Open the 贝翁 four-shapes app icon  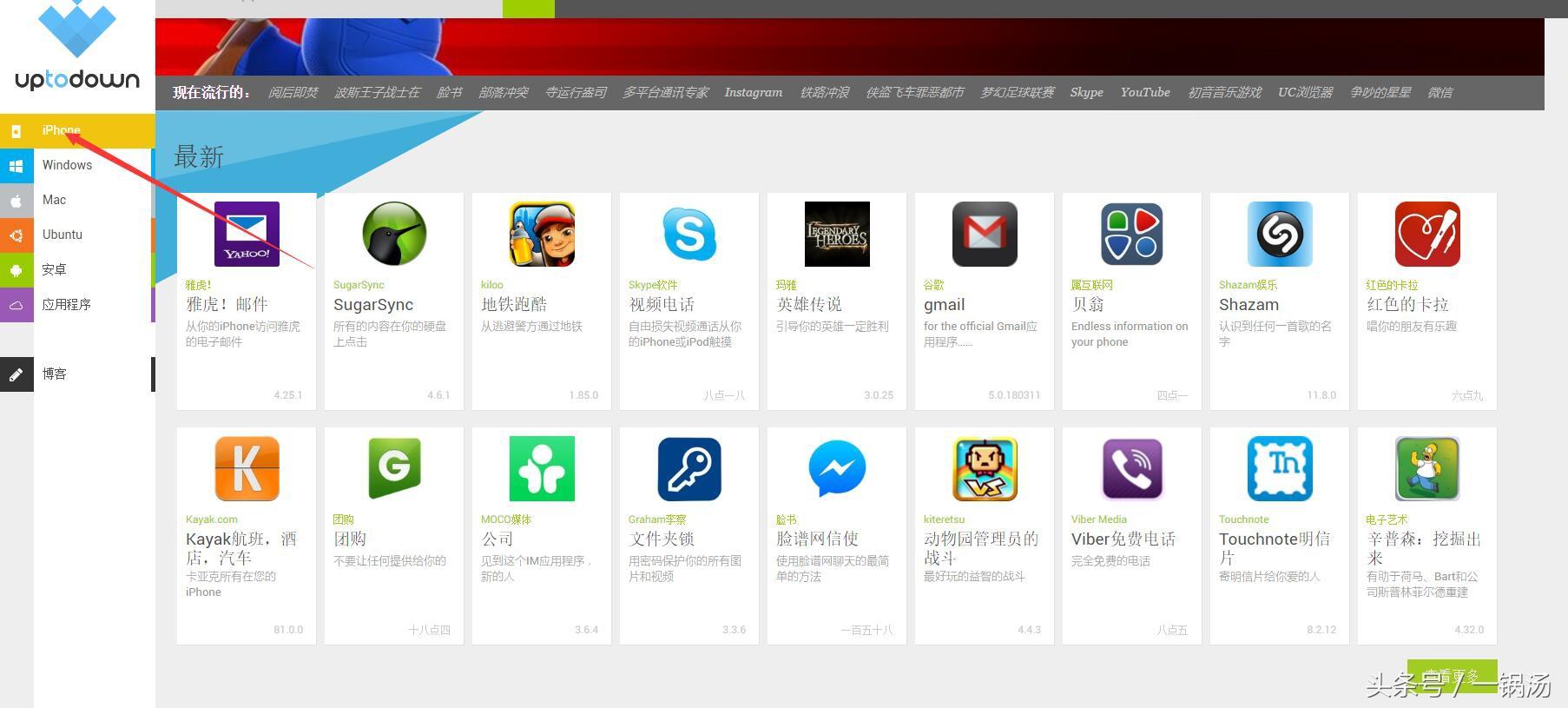tap(1132, 234)
